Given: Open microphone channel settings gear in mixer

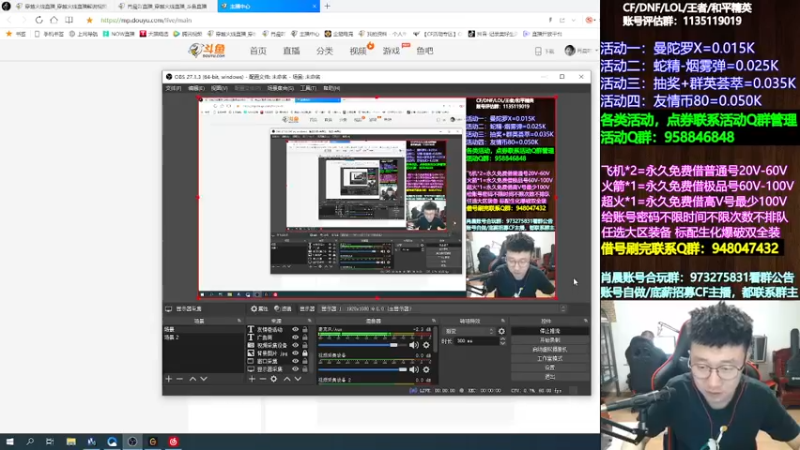Looking at the screenshot, I should [426, 345].
